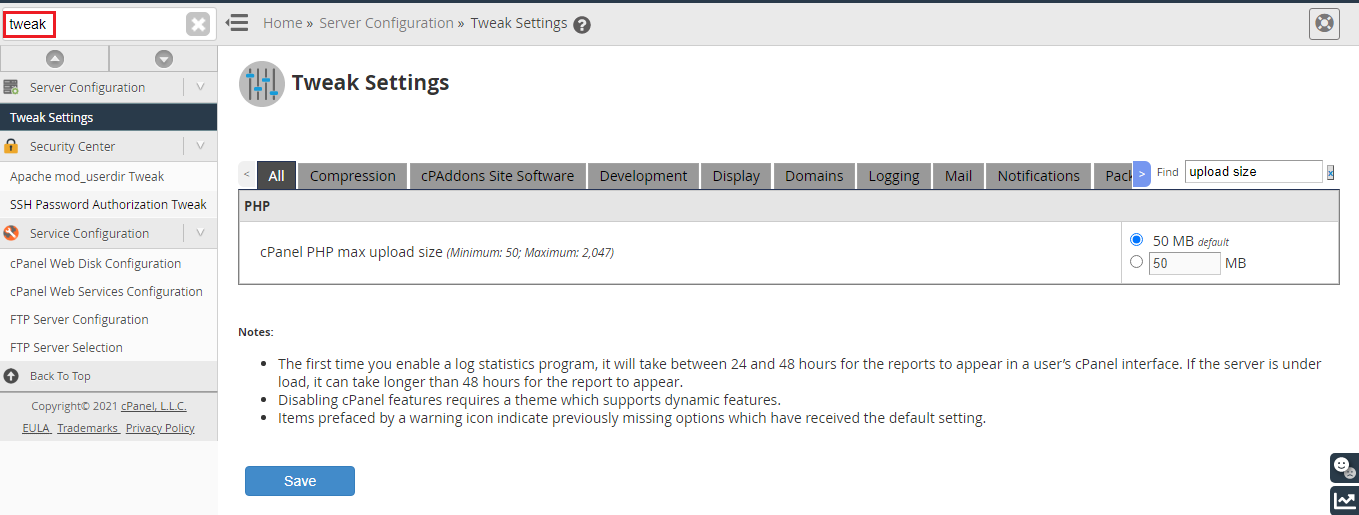Click the sidebar down arrow icon

pyautogui.click(x=164, y=59)
